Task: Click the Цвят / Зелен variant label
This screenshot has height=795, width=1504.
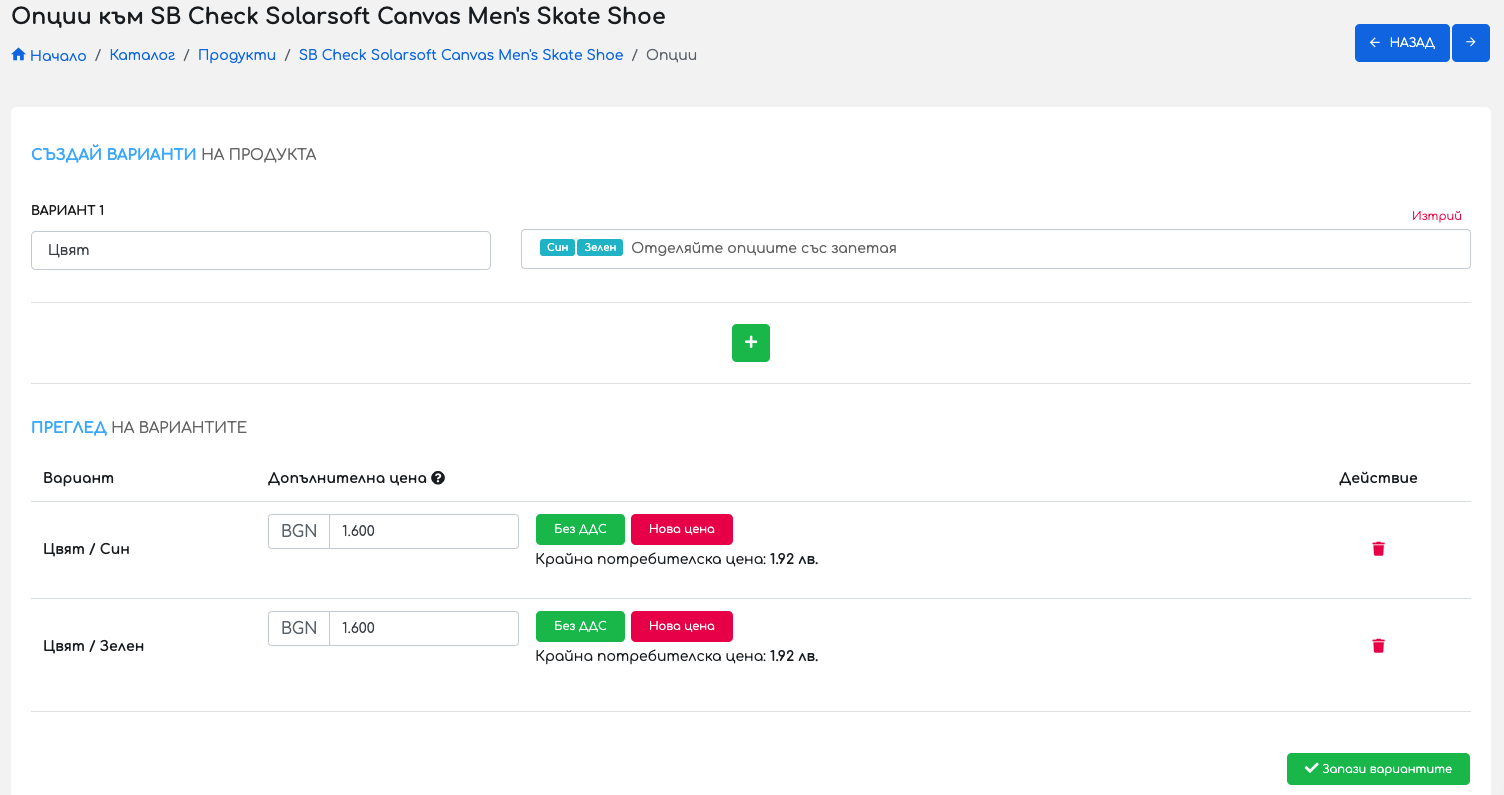Action: 93,646
